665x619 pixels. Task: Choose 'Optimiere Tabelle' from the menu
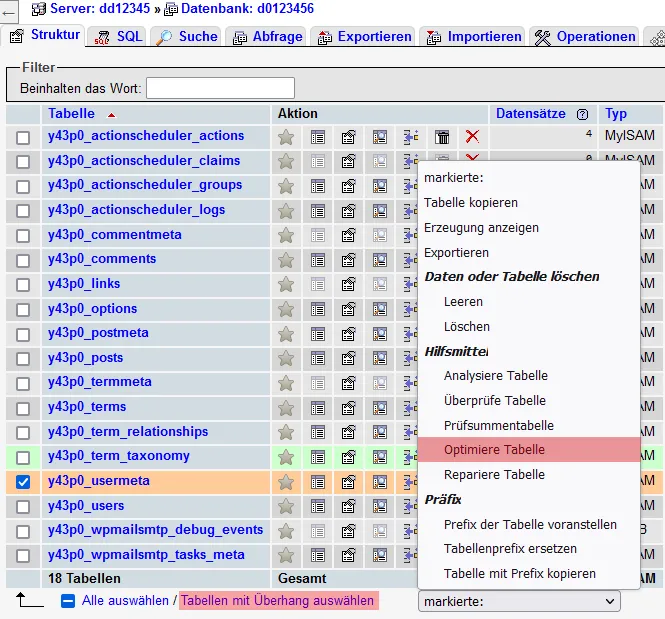click(529, 449)
